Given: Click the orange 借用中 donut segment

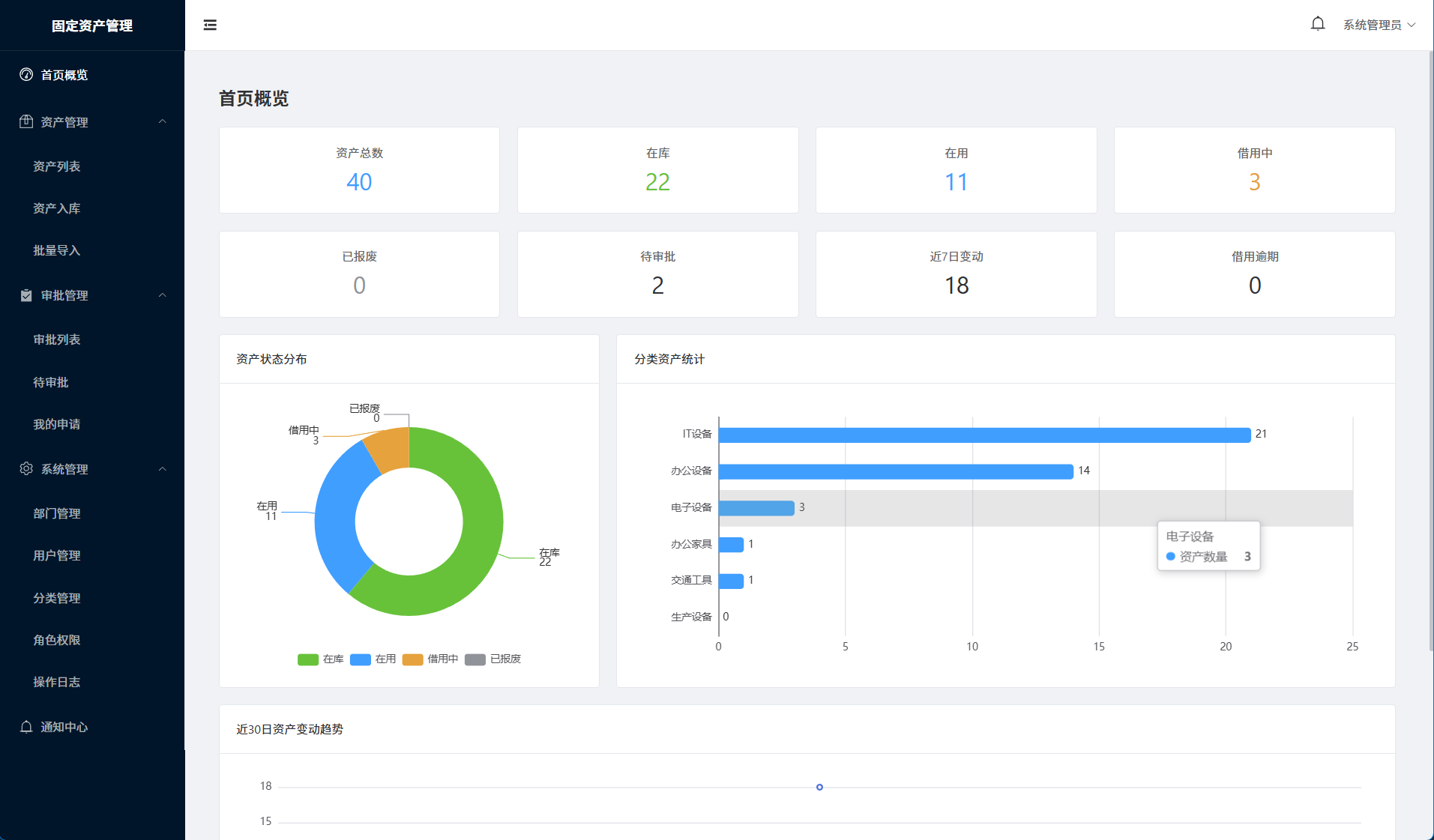Looking at the screenshot, I should point(390,450).
